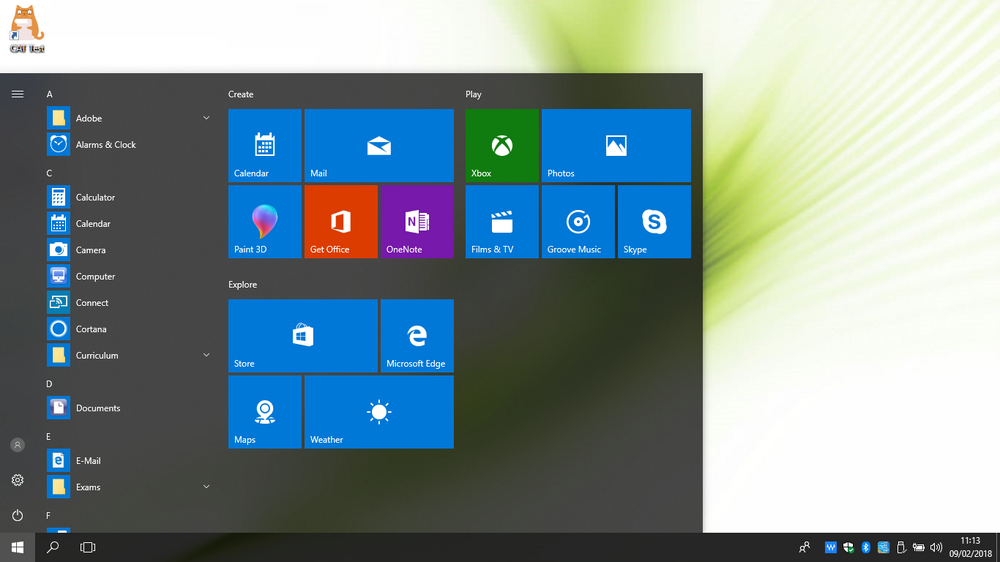Viewport: 1000px width, 562px height.
Task: Open Settings gear in Start sidebar
Action: coord(17,480)
